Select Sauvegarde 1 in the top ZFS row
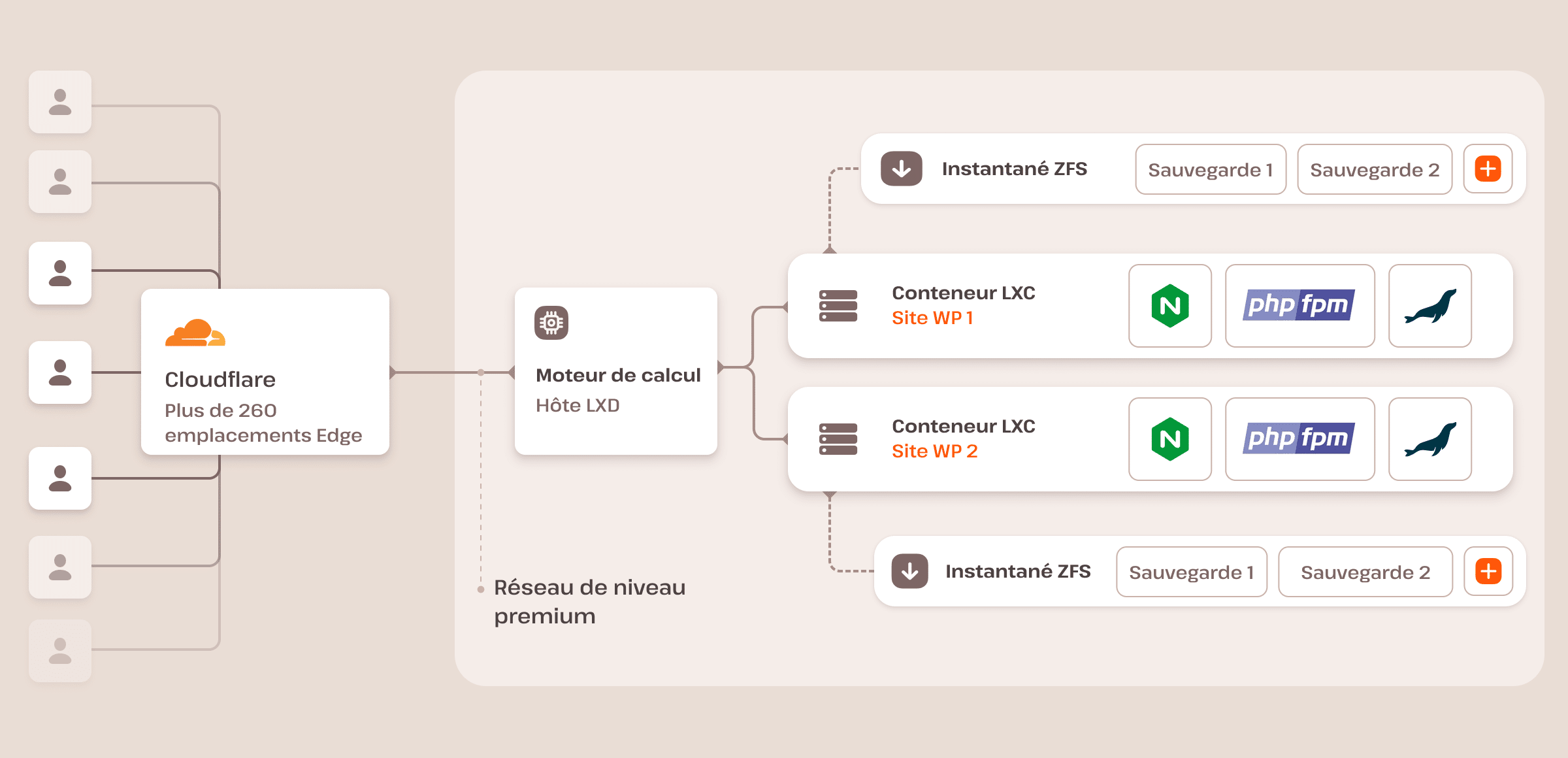Screen dimensions: 1568x758 pos(1211,170)
